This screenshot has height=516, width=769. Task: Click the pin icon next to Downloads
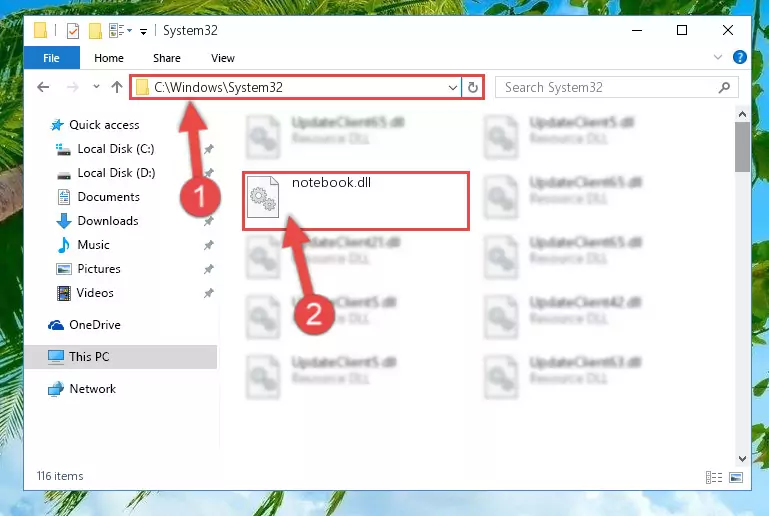pos(208,221)
